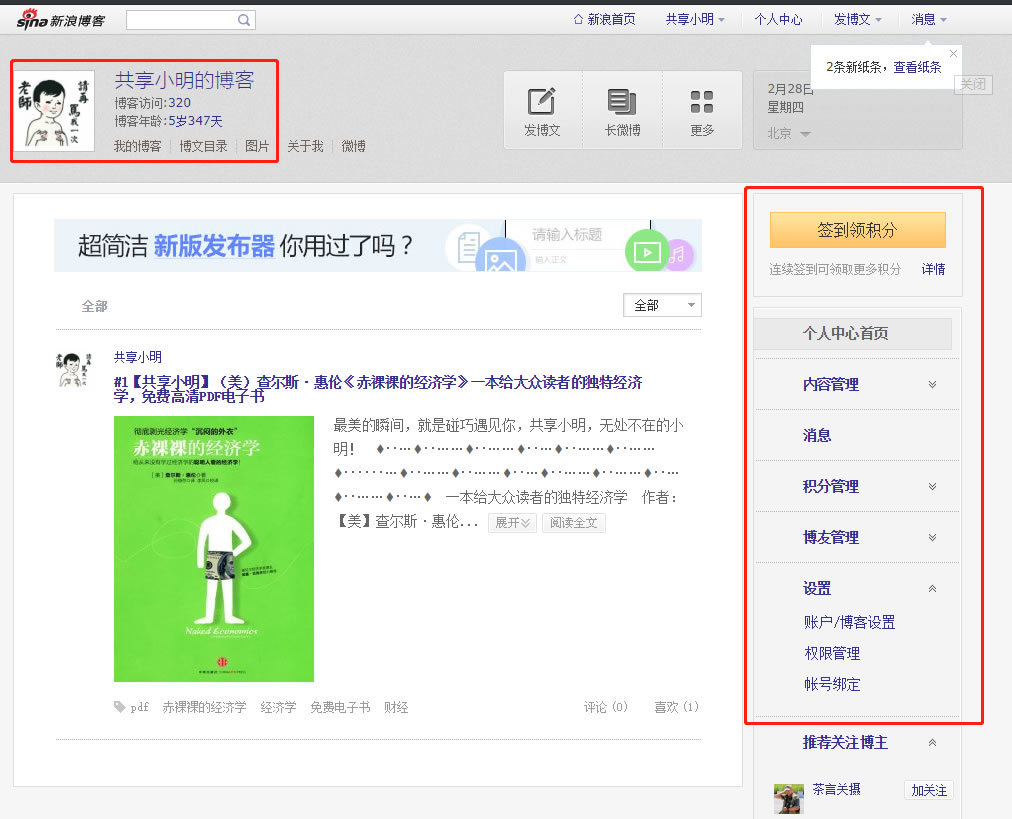Open 关于我 tab
The image size is (1012, 819).
pos(305,147)
